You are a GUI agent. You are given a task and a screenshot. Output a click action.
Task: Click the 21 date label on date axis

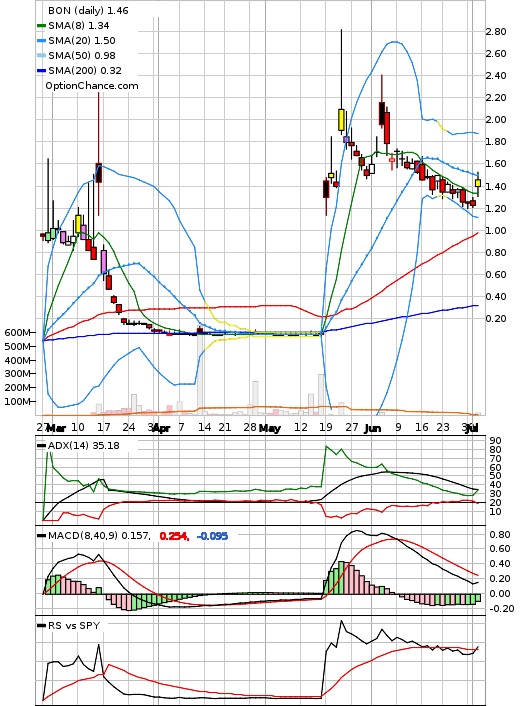pos(225,427)
